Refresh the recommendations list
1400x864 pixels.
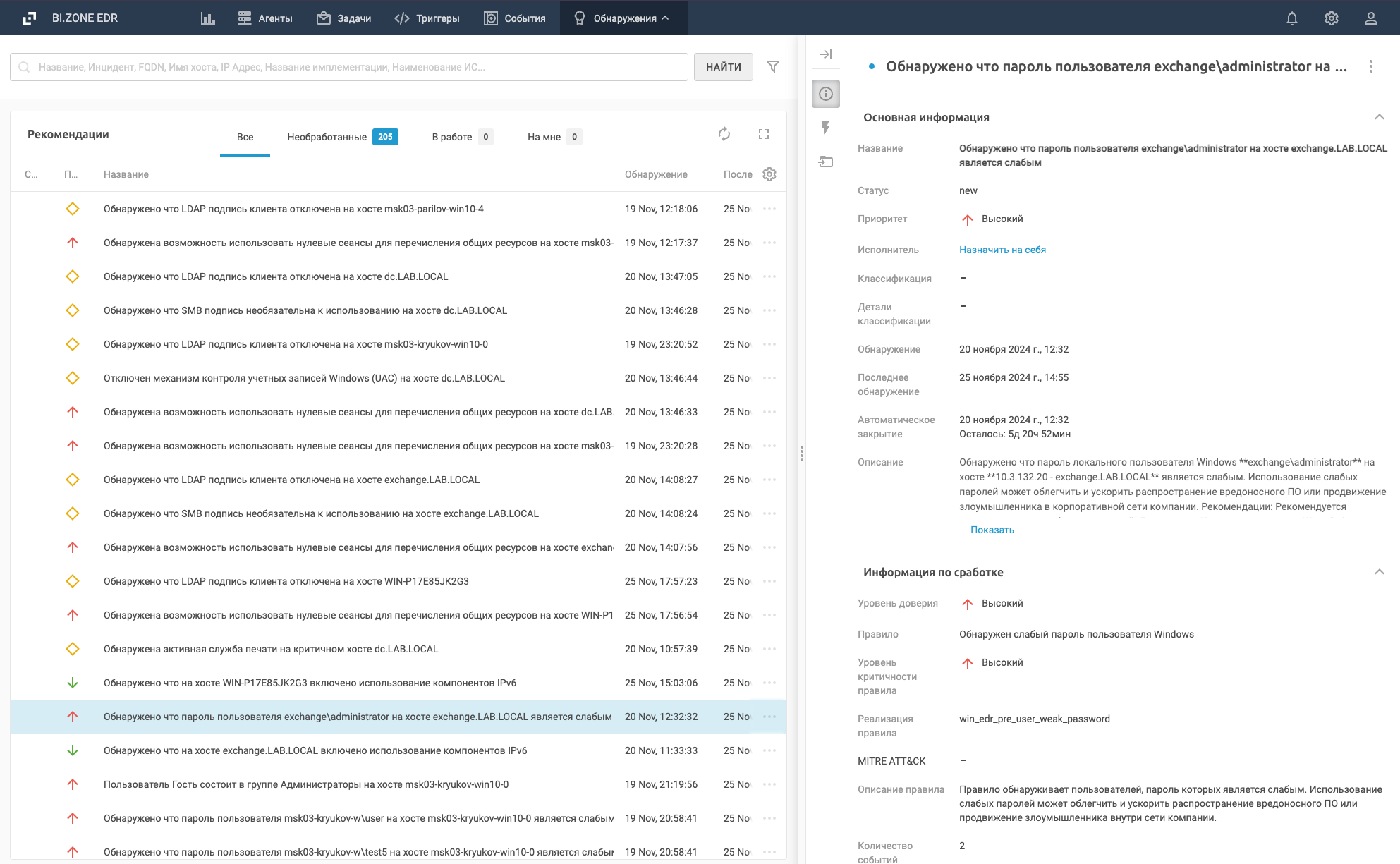pyautogui.click(x=724, y=134)
